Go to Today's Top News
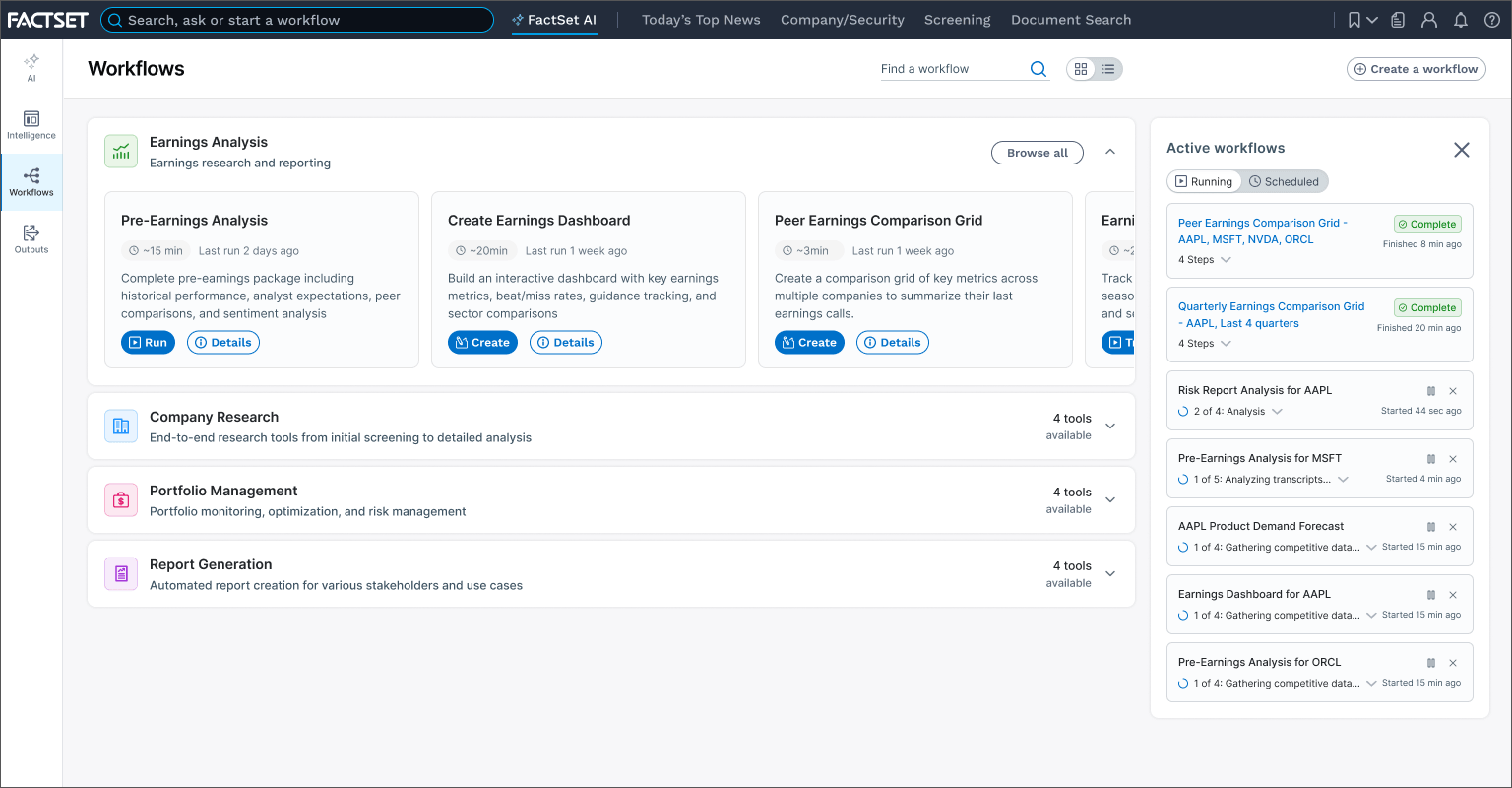 click(701, 20)
